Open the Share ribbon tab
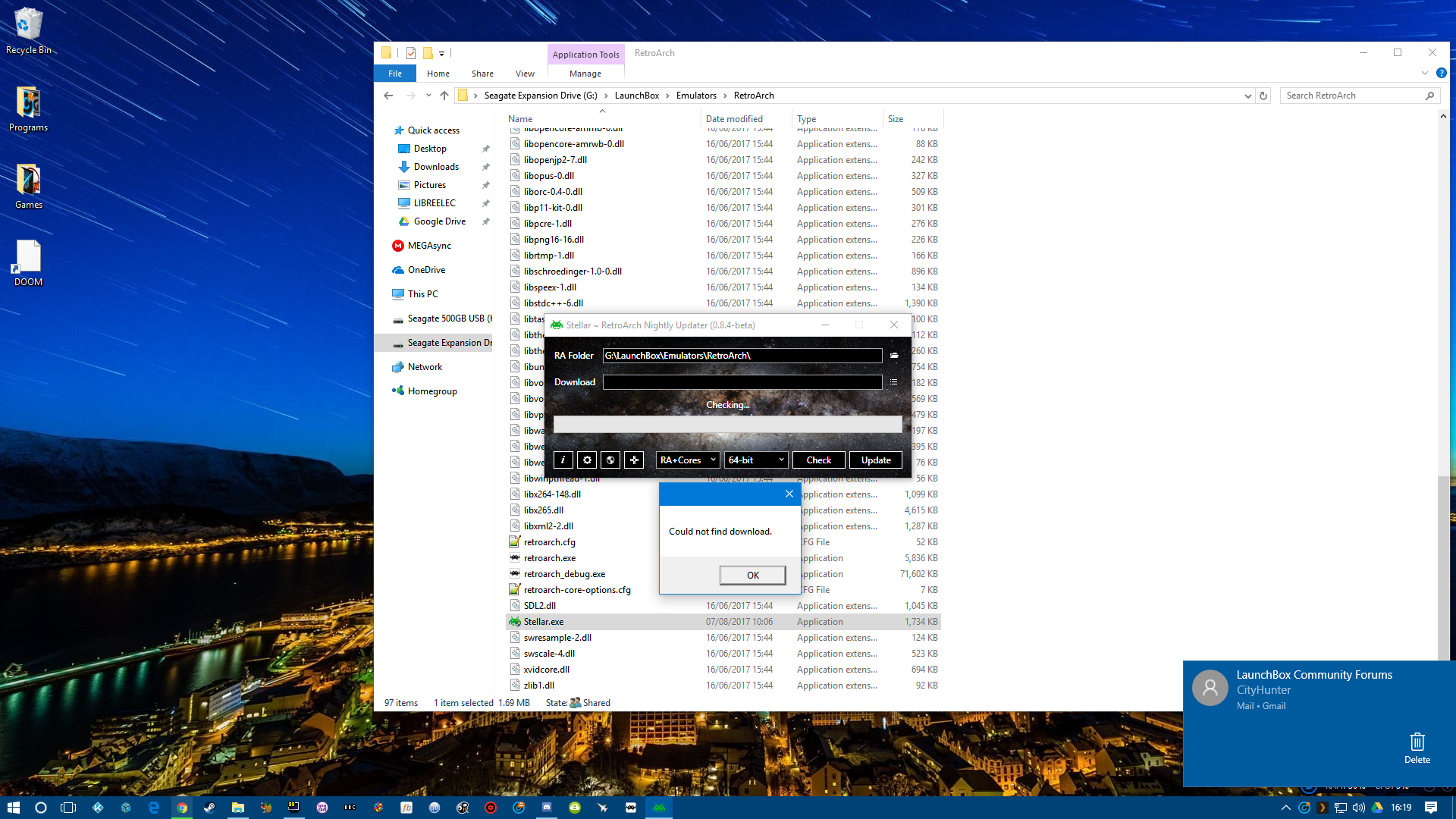 click(482, 74)
